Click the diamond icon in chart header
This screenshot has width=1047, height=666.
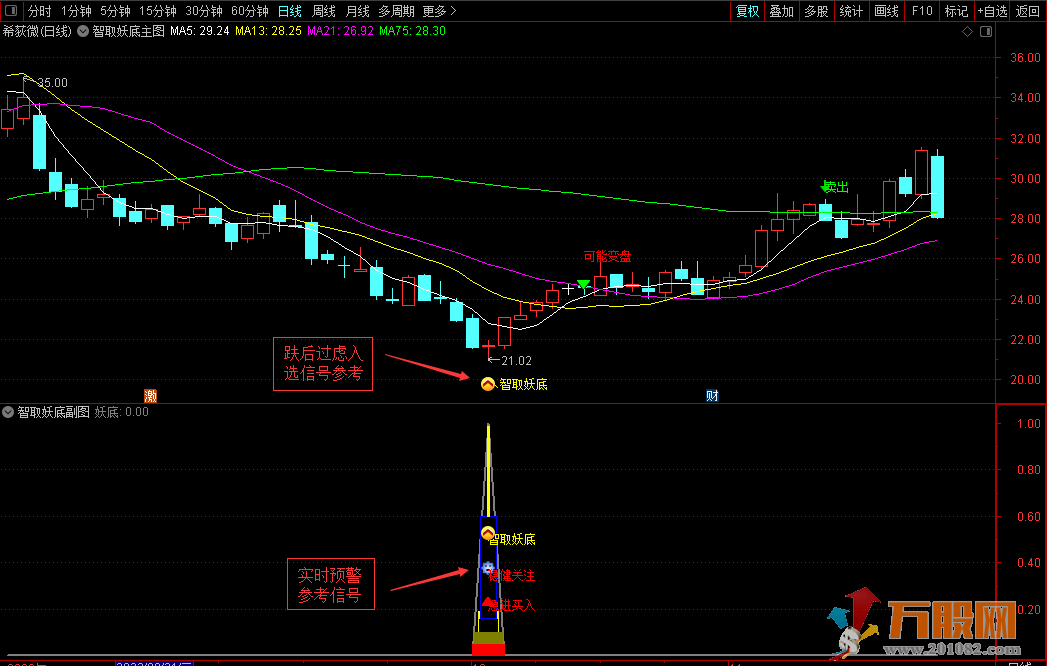point(967,31)
